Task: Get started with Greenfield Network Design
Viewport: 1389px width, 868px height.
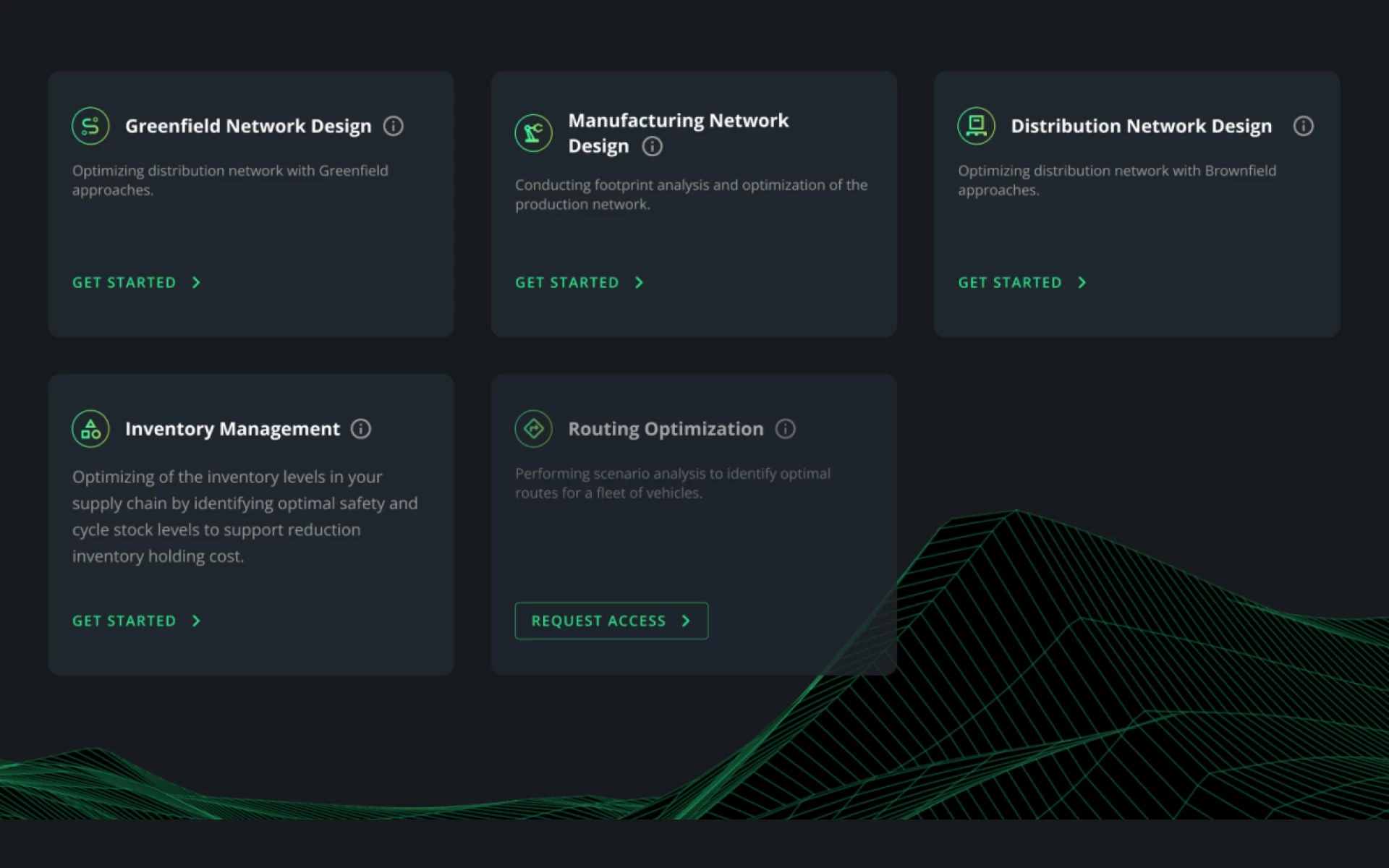Action: click(x=135, y=283)
